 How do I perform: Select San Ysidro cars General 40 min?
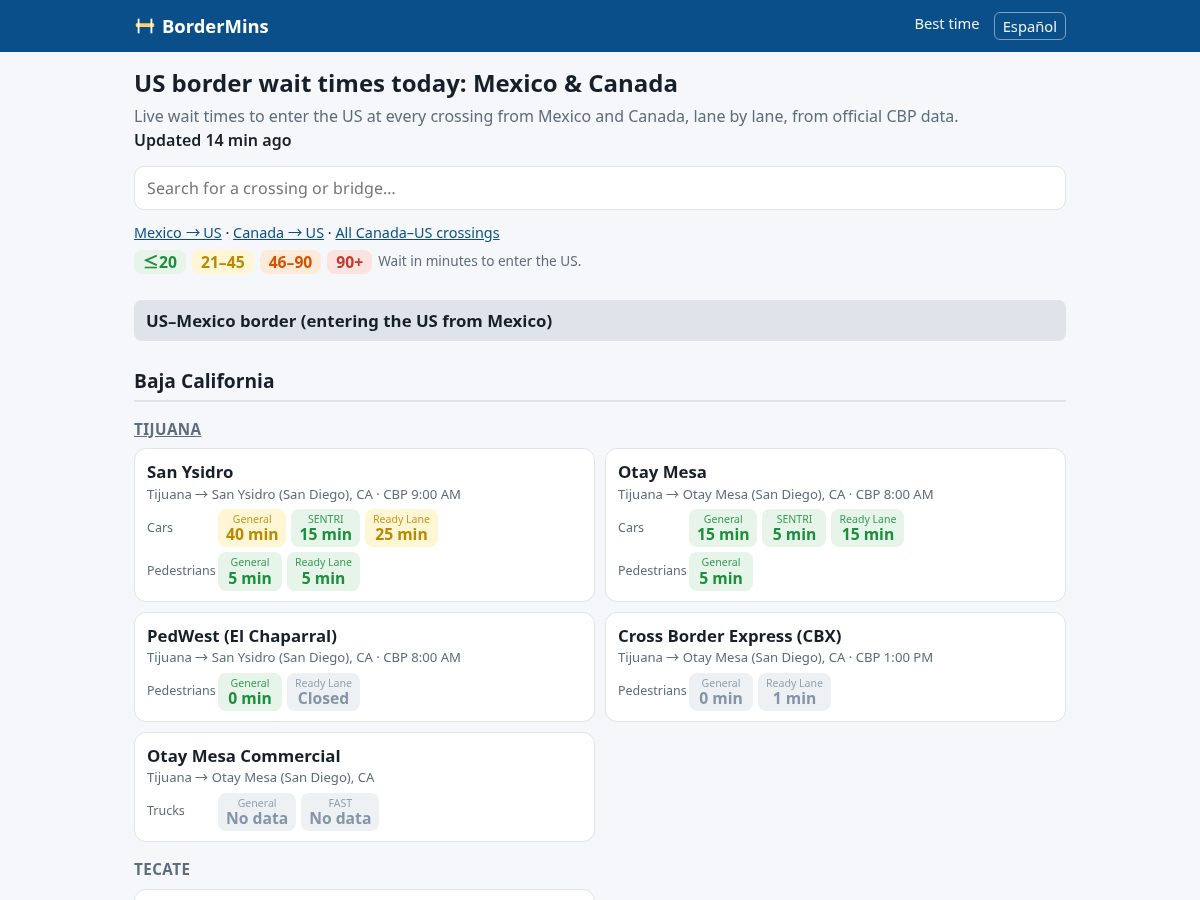tap(252, 528)
